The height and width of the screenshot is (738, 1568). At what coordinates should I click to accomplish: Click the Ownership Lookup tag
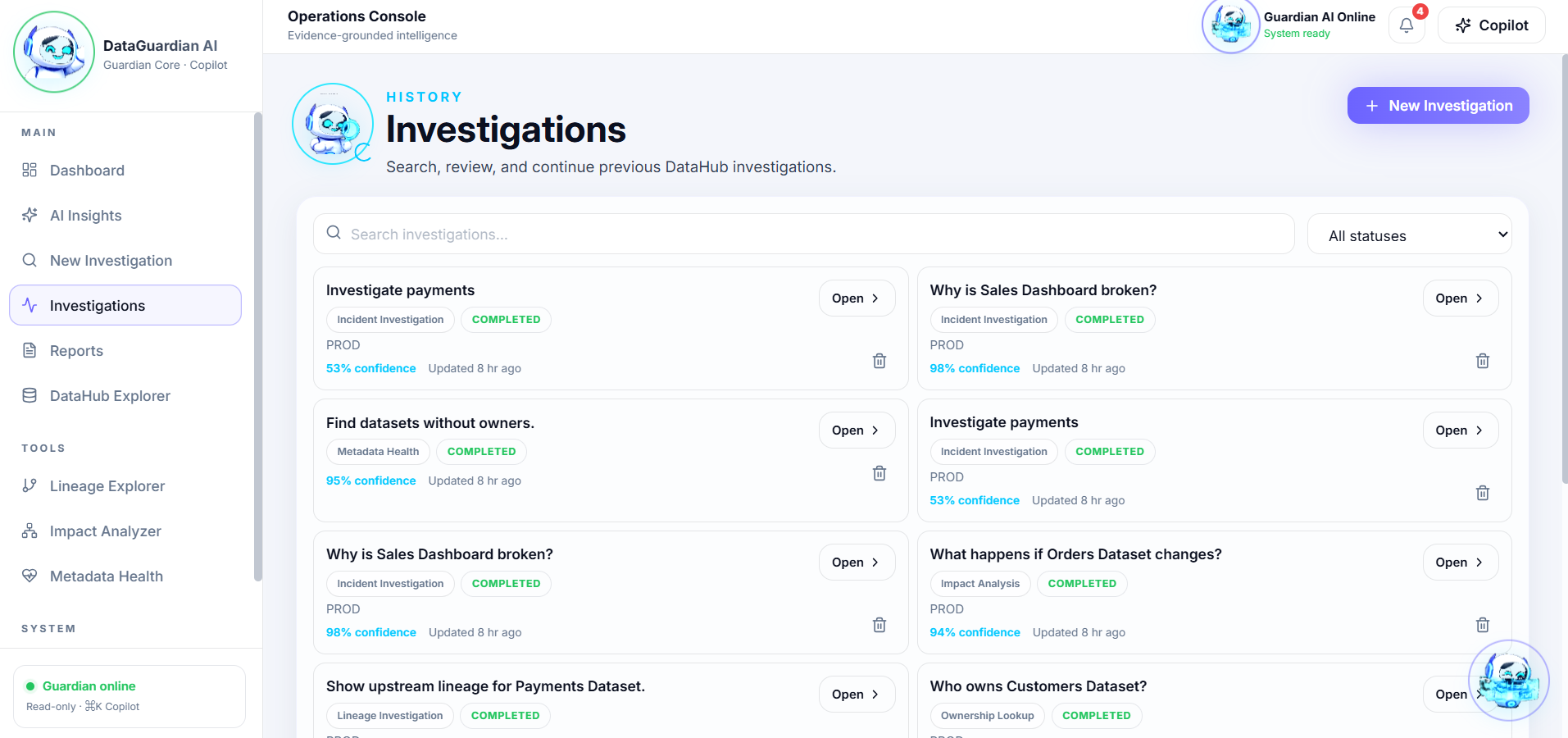(988, 716)
